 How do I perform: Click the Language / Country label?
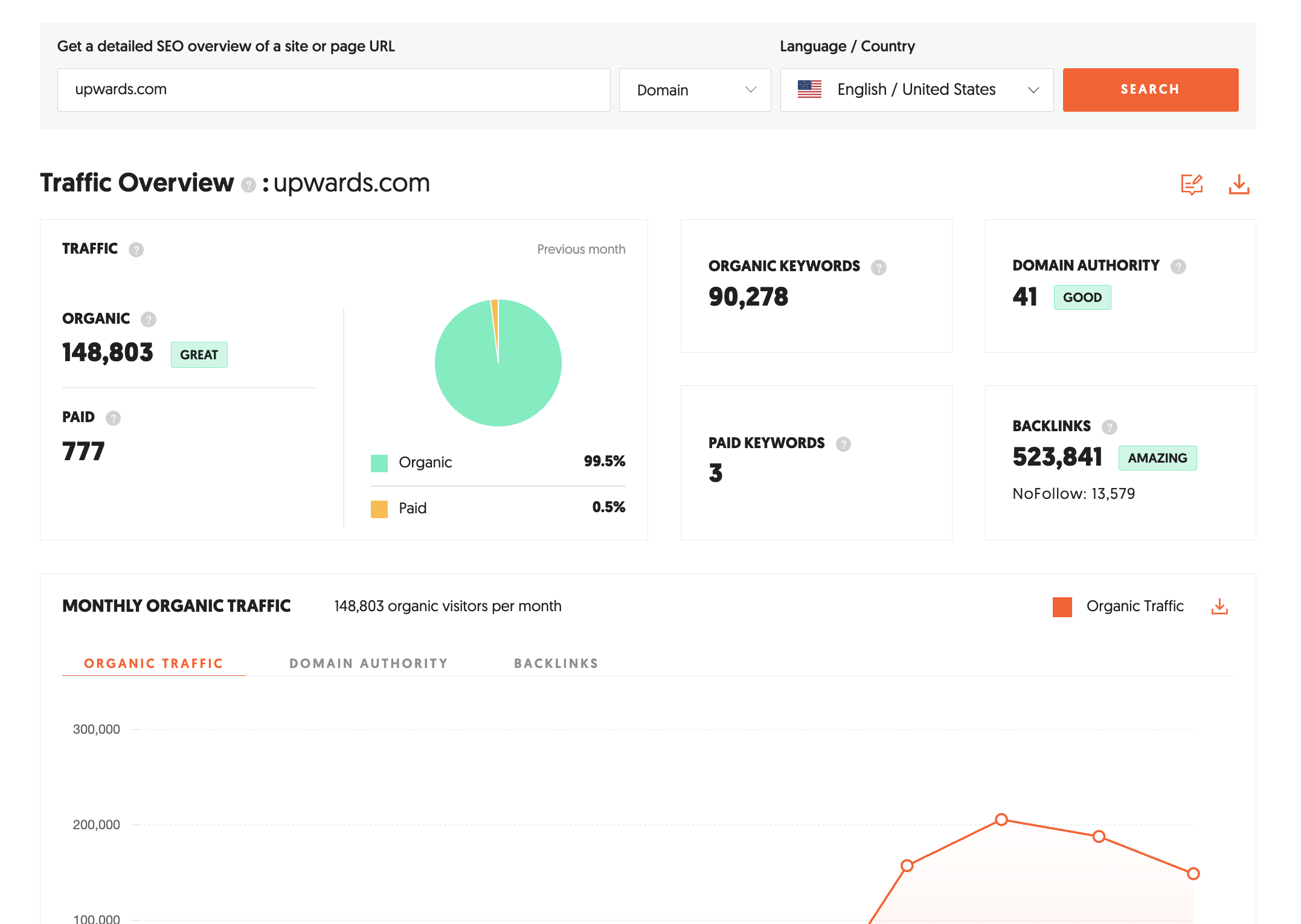[x=847, y=47]
